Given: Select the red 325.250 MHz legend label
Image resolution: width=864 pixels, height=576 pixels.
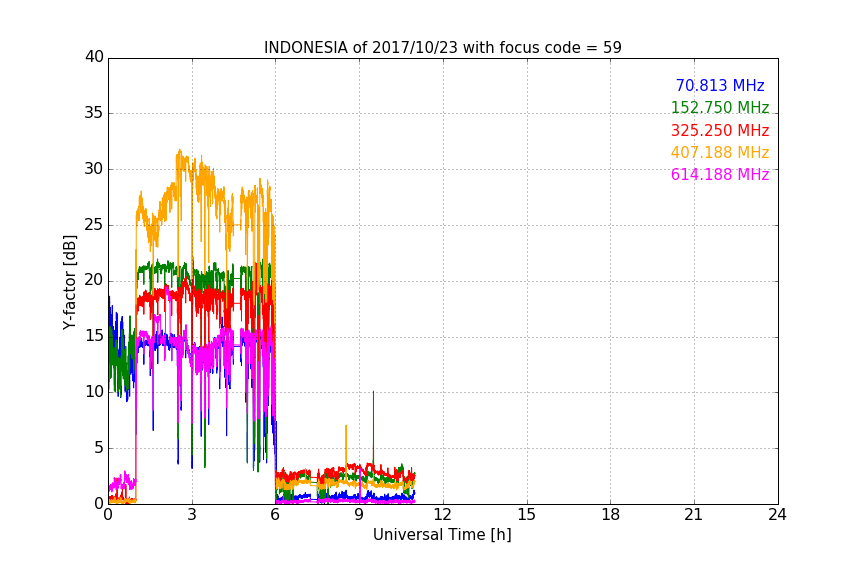Looking at the screenshot, I should point(720,130).
